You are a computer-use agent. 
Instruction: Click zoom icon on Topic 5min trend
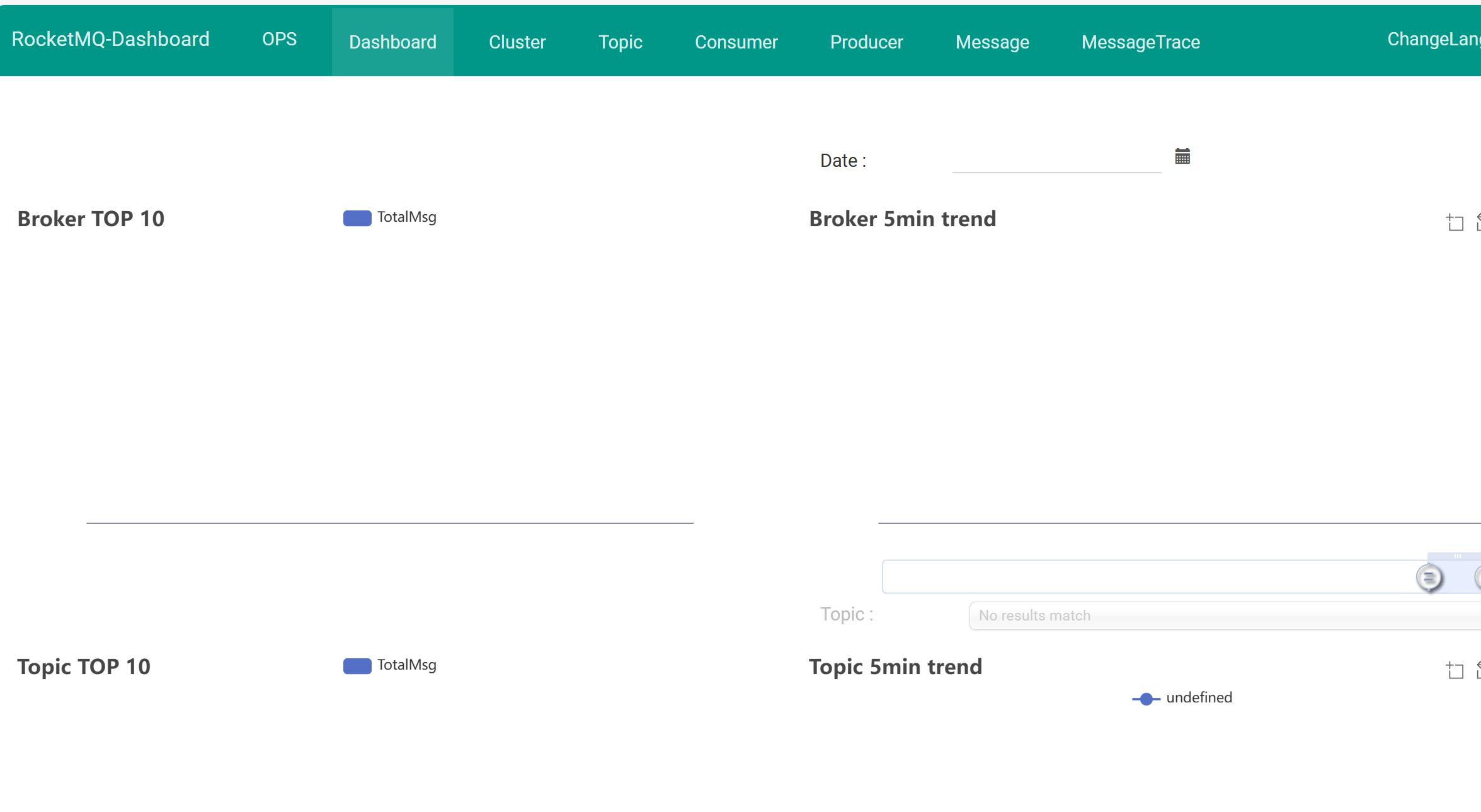pos(1455,670)
